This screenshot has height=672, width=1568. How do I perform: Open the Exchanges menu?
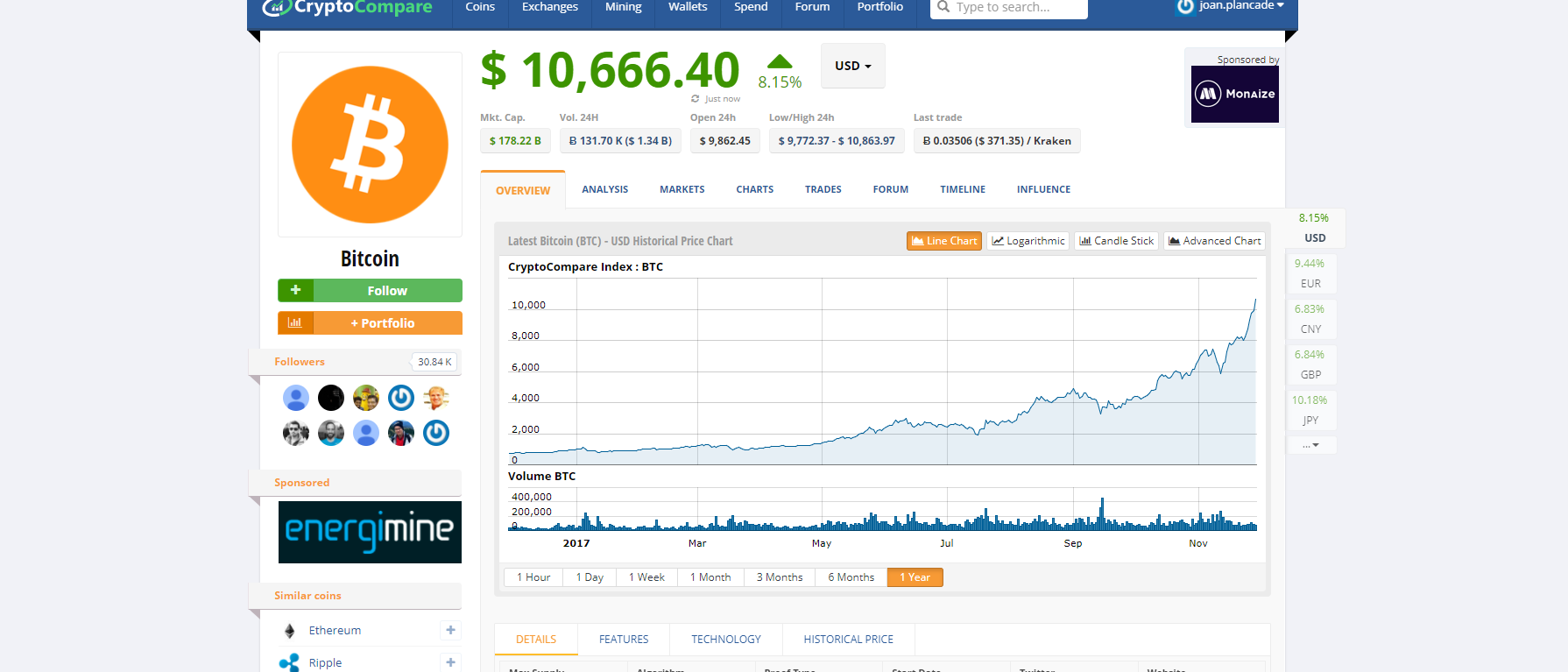point(550,7)
